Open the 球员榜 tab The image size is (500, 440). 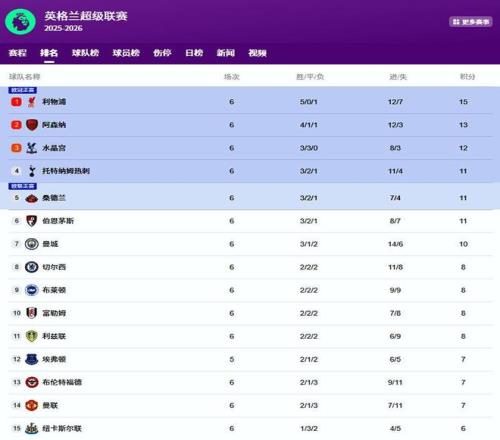click(126, 53)
